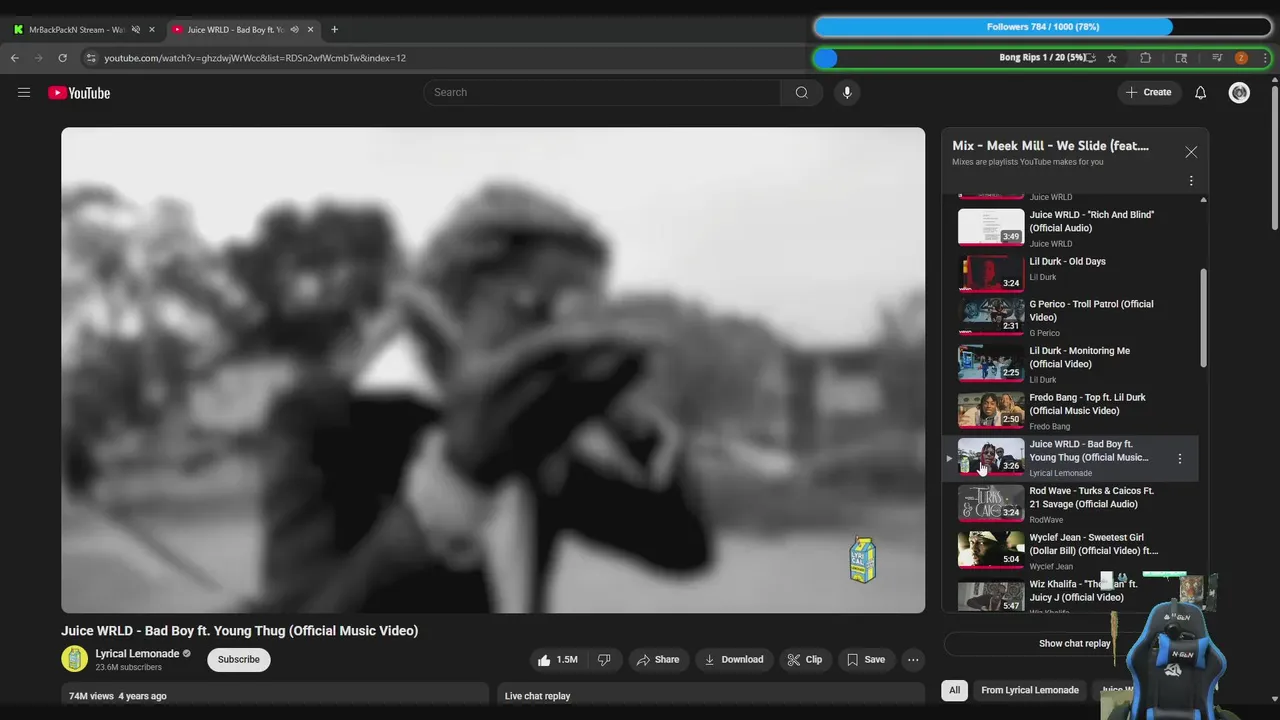Play Lil Durk Monitoring Me video
The height and width of the screenshot is (720, 1280).
point(1070,364)
